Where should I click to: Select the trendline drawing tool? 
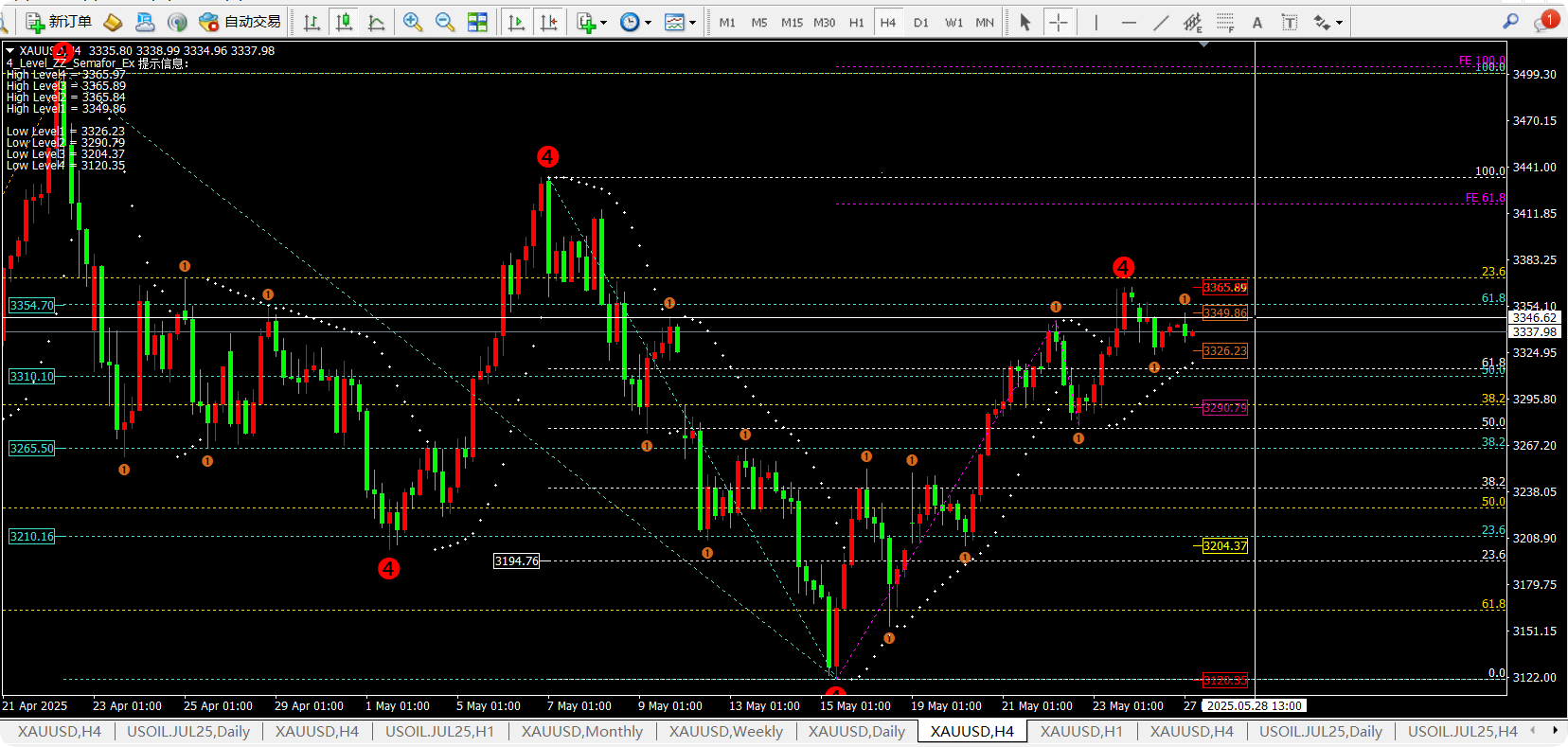tap(1161, 22)
